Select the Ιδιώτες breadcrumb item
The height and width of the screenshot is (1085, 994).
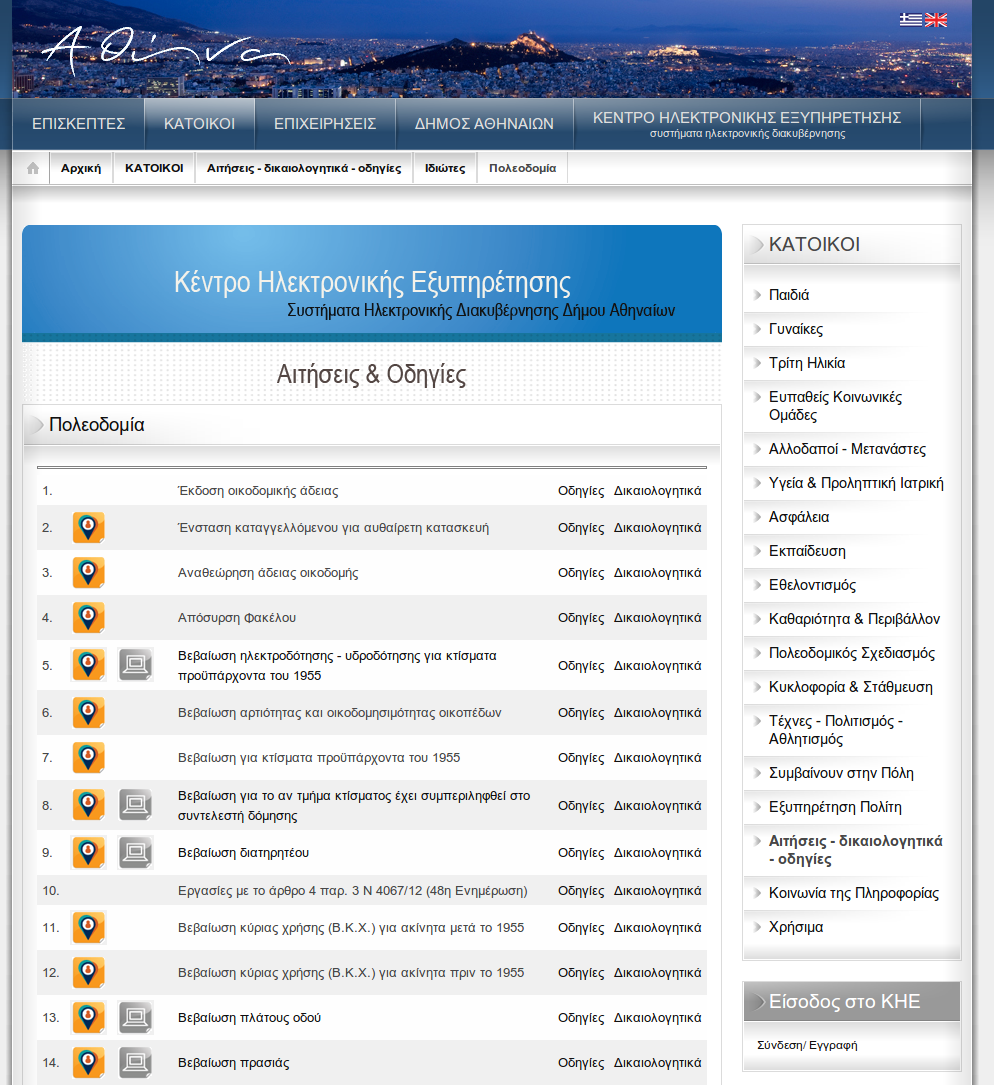(x=445, y=168)
